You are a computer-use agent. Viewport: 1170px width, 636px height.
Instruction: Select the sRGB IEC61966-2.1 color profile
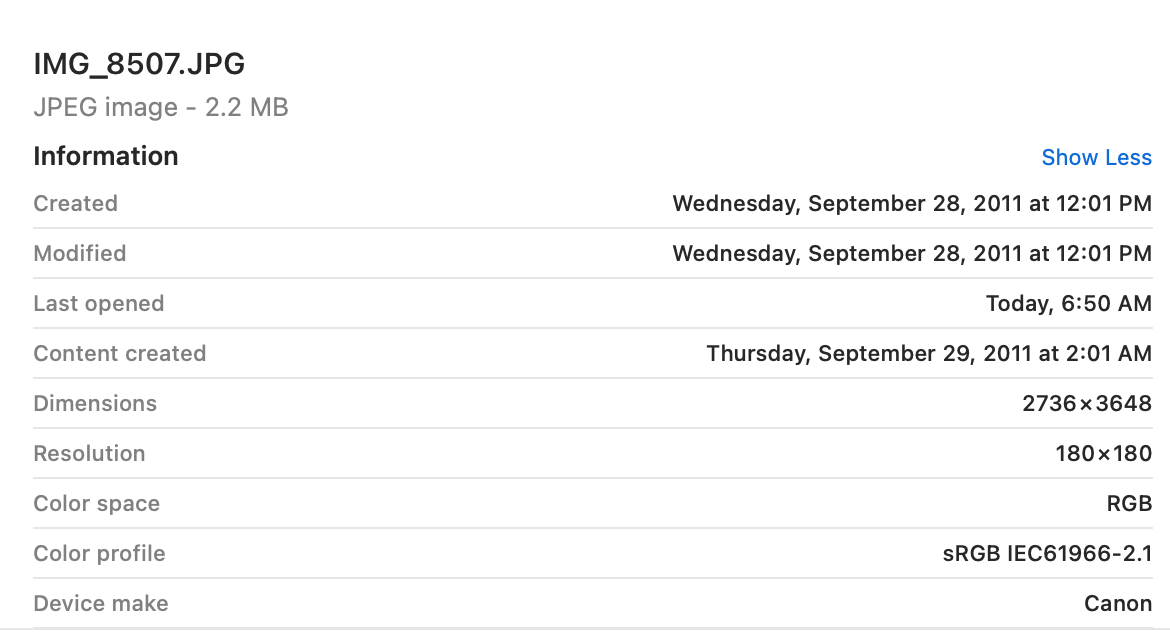click(1045, 553)
